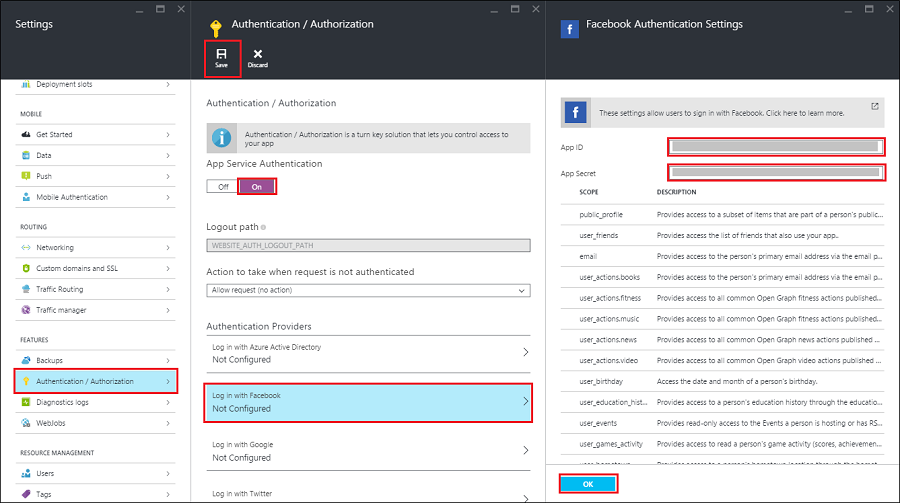Open Authentication / Authorization settings item

pos(96,381)
